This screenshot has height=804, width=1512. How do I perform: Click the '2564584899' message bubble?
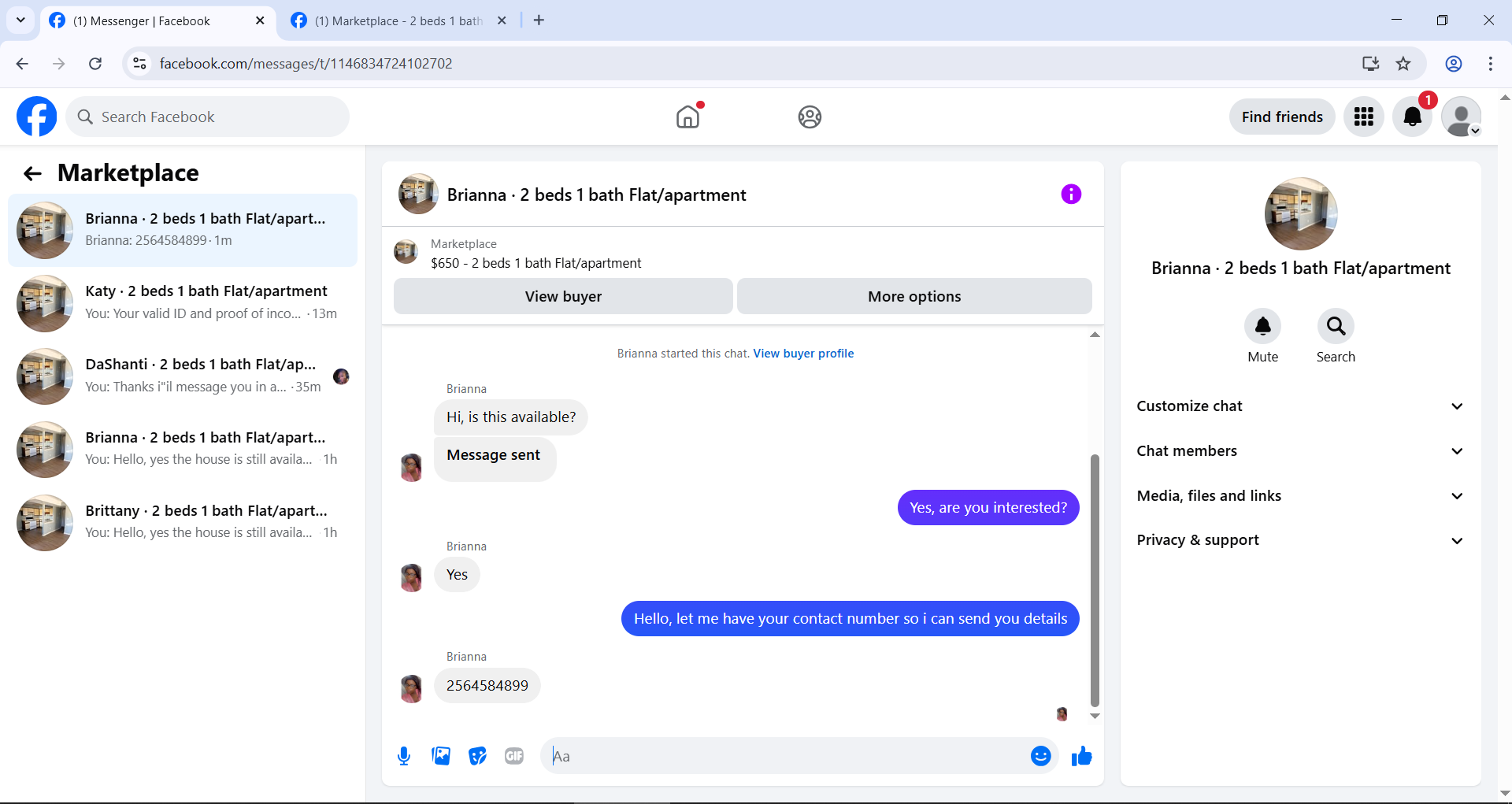coord(487,685)
